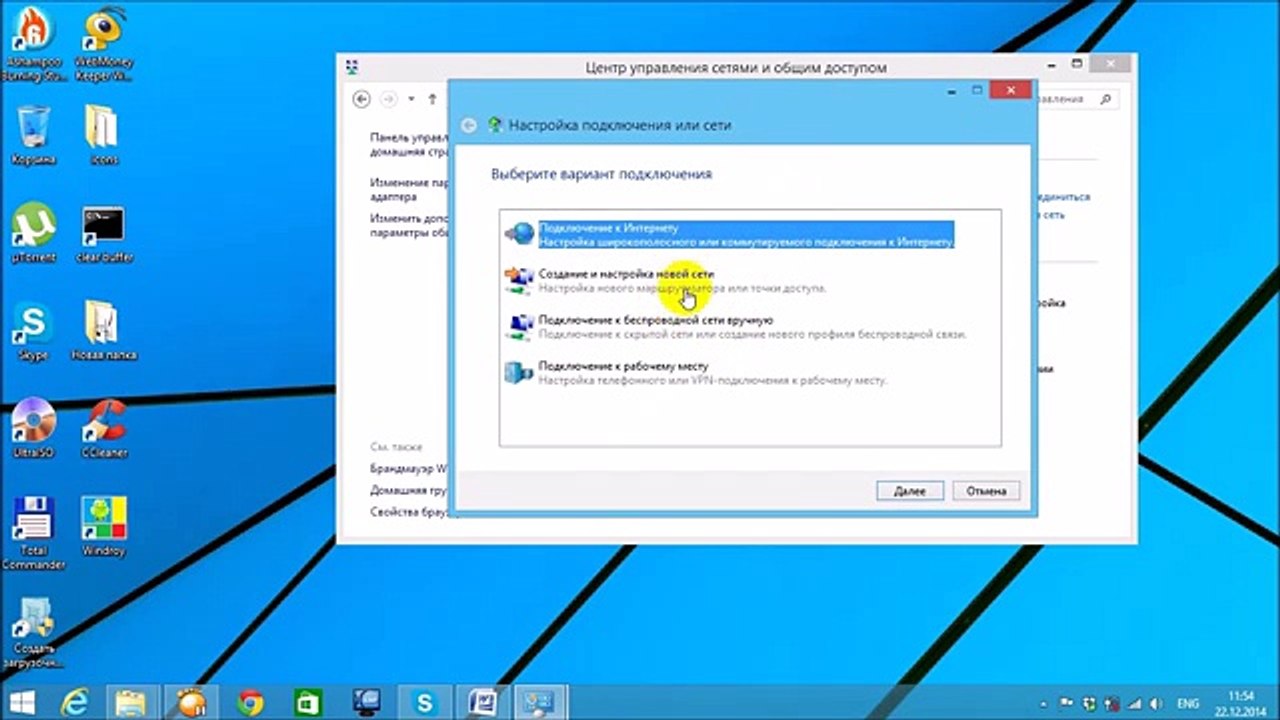Open the 'Изменить допо... параметры' sharing link

click(409, 225)
